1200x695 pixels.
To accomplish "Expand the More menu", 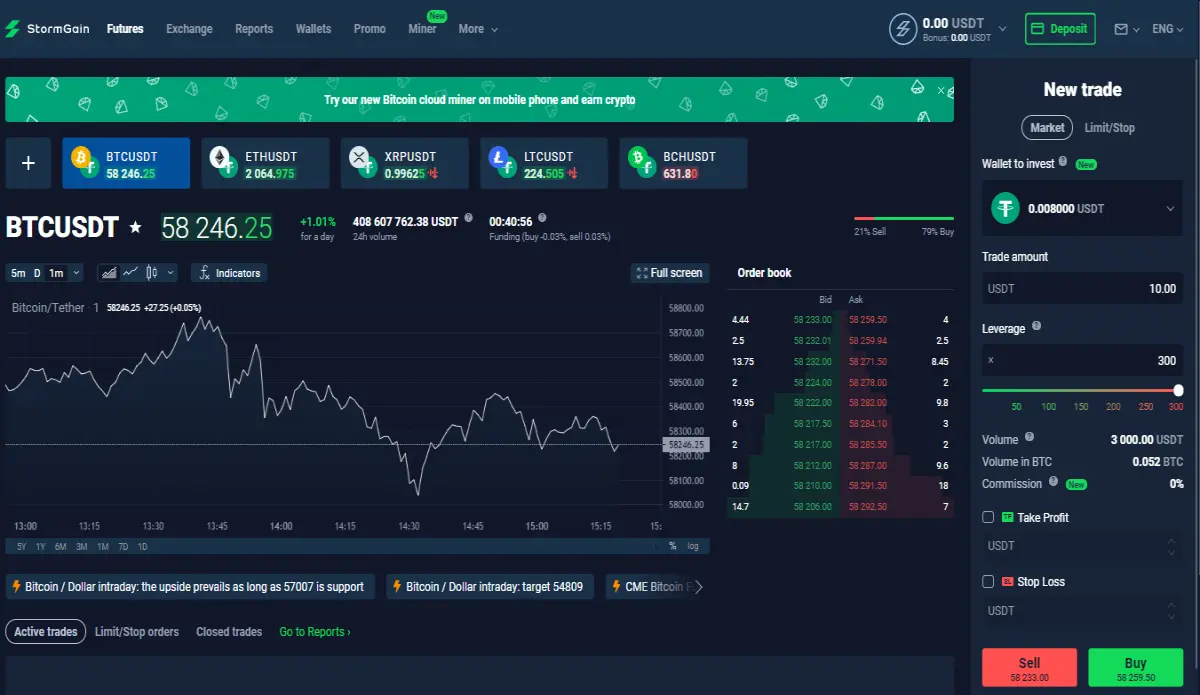I will pyautogui.click(x=478, y=29).
